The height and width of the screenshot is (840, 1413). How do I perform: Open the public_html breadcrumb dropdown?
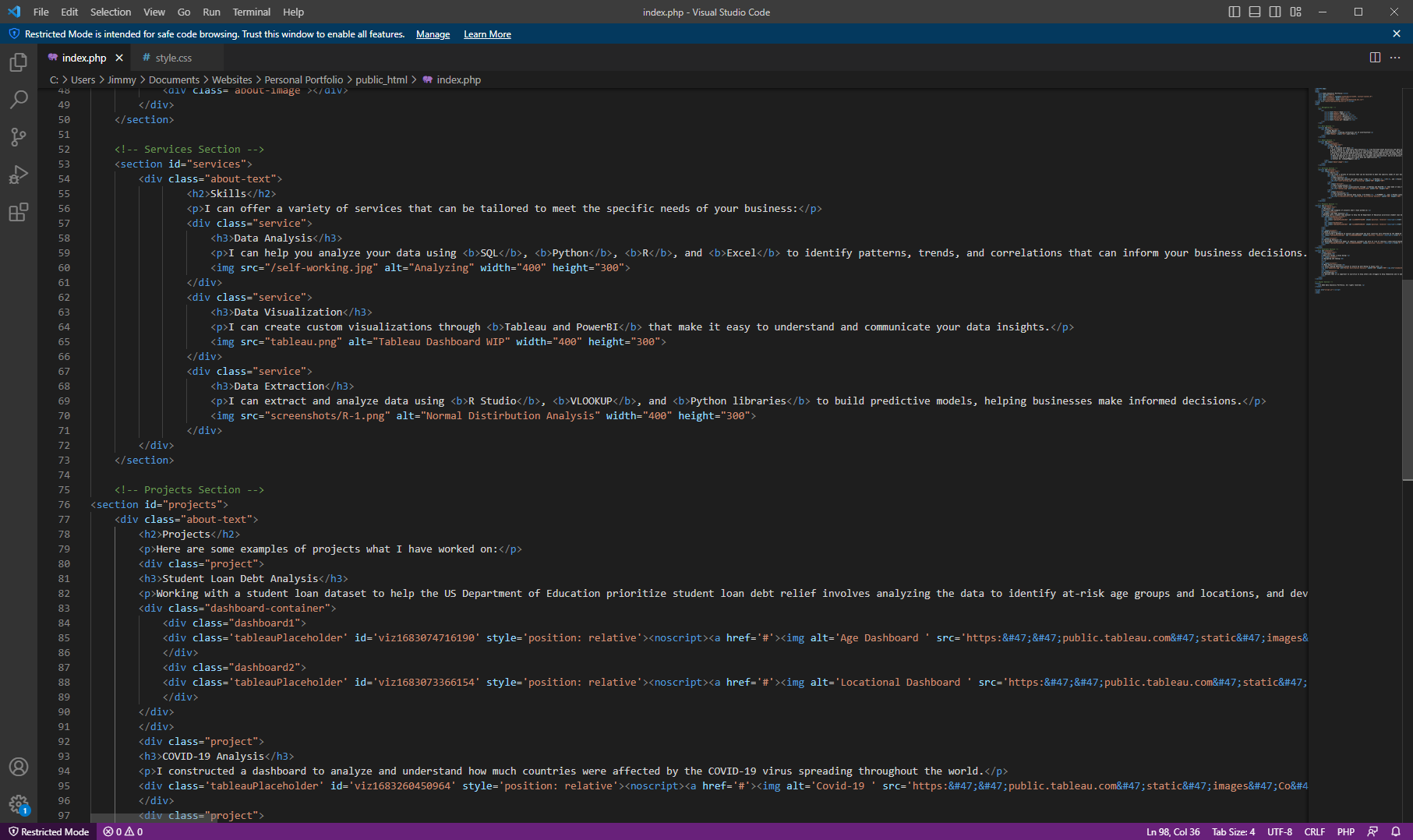tap(381, 79)
